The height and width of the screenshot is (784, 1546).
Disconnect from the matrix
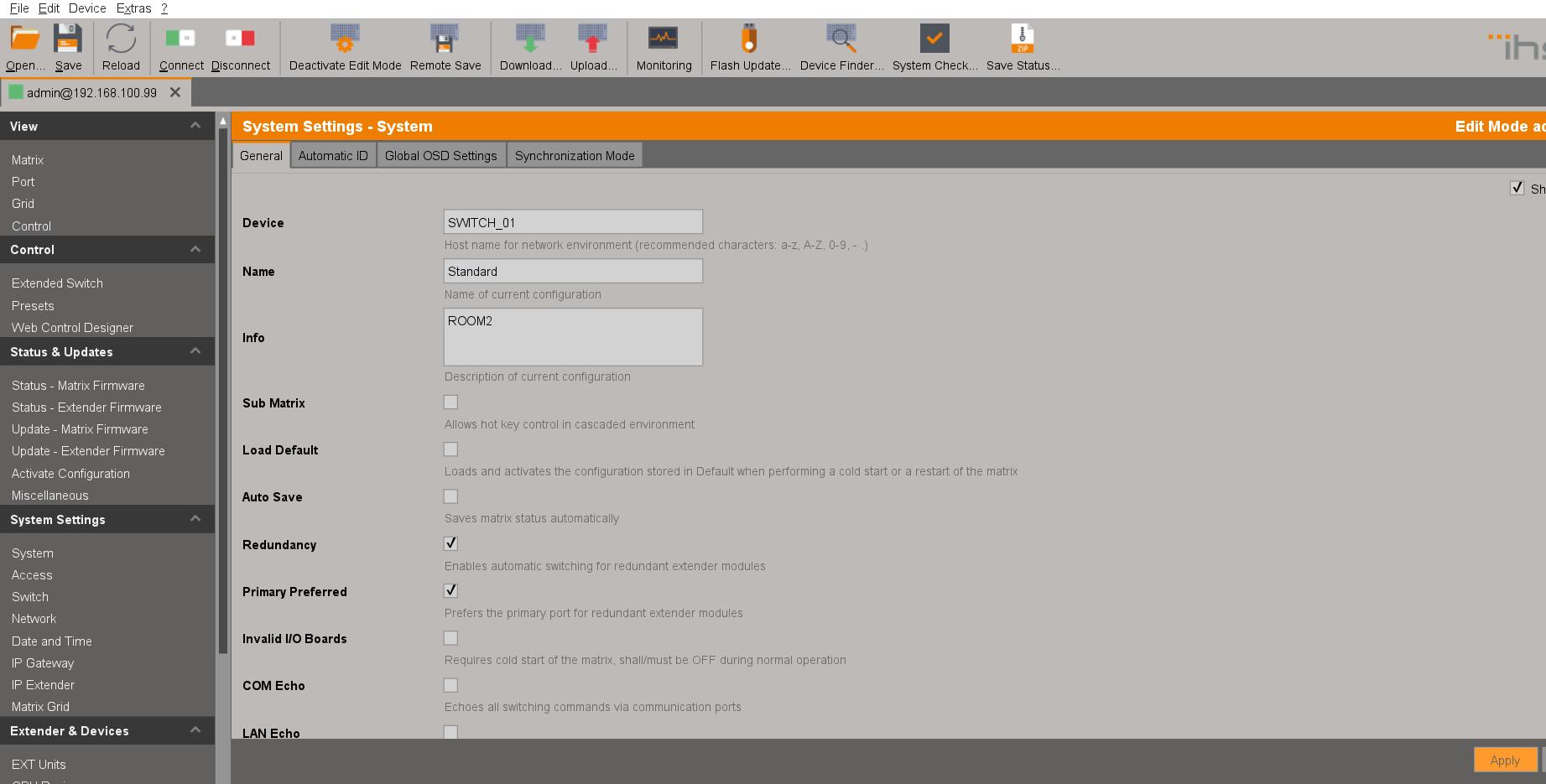point(240,39)
